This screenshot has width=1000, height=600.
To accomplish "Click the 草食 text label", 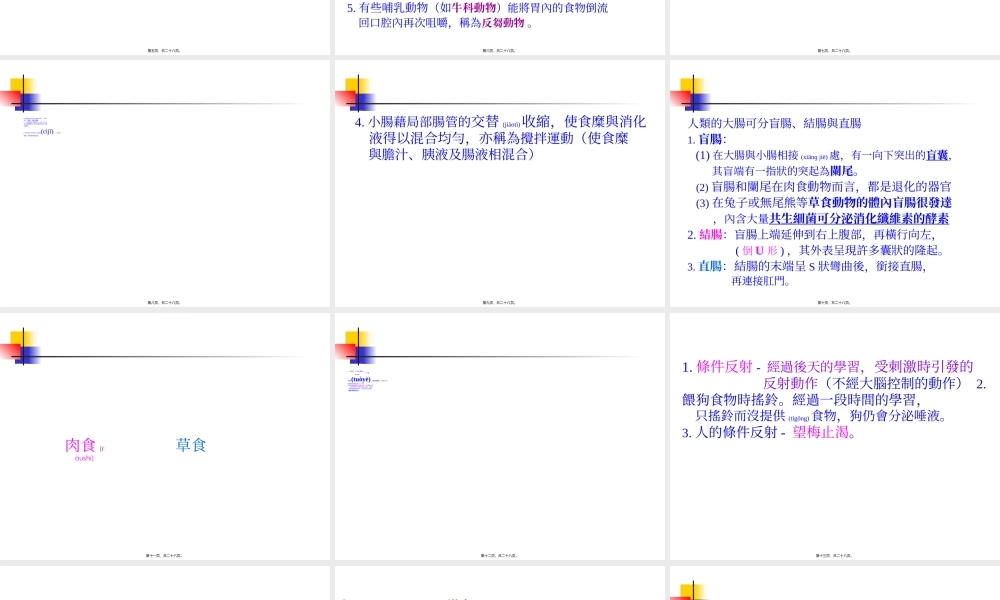I will tap(189, 445).
